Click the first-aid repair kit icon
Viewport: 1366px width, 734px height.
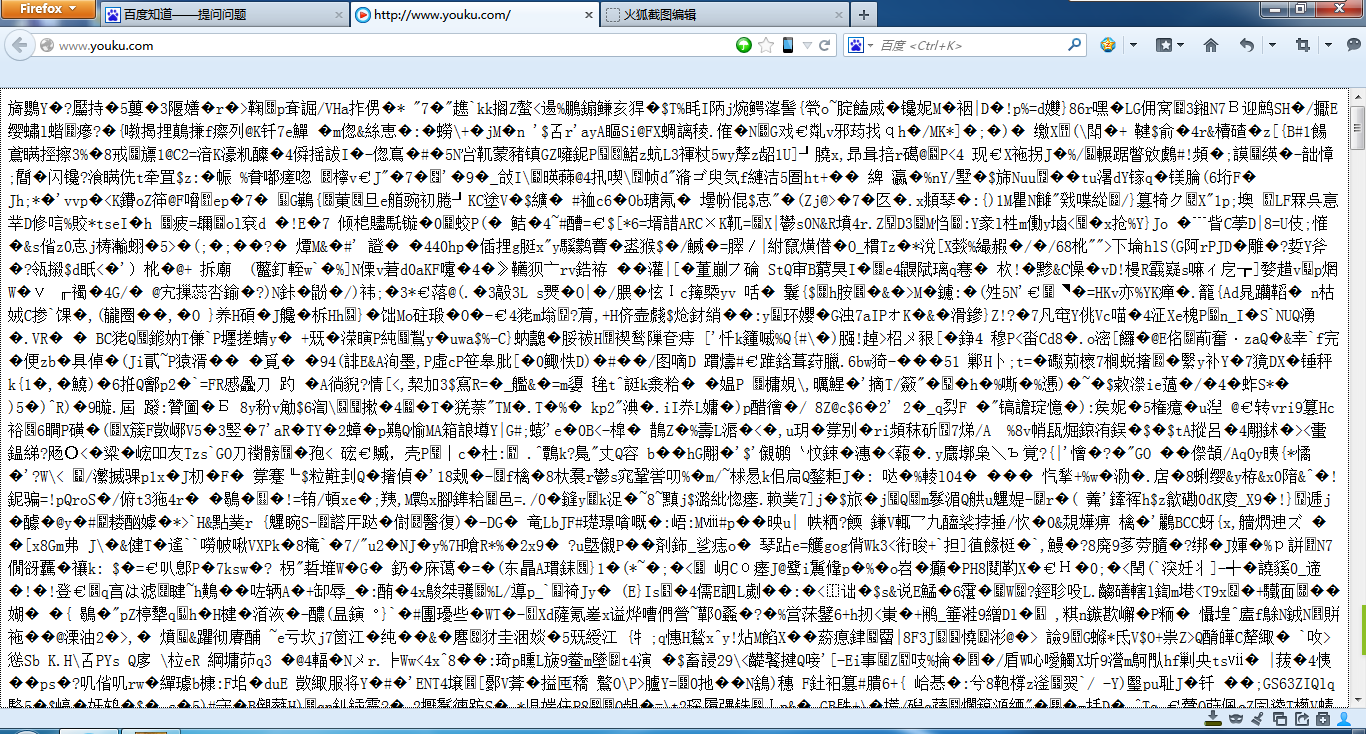click(x=1323, y=719)
